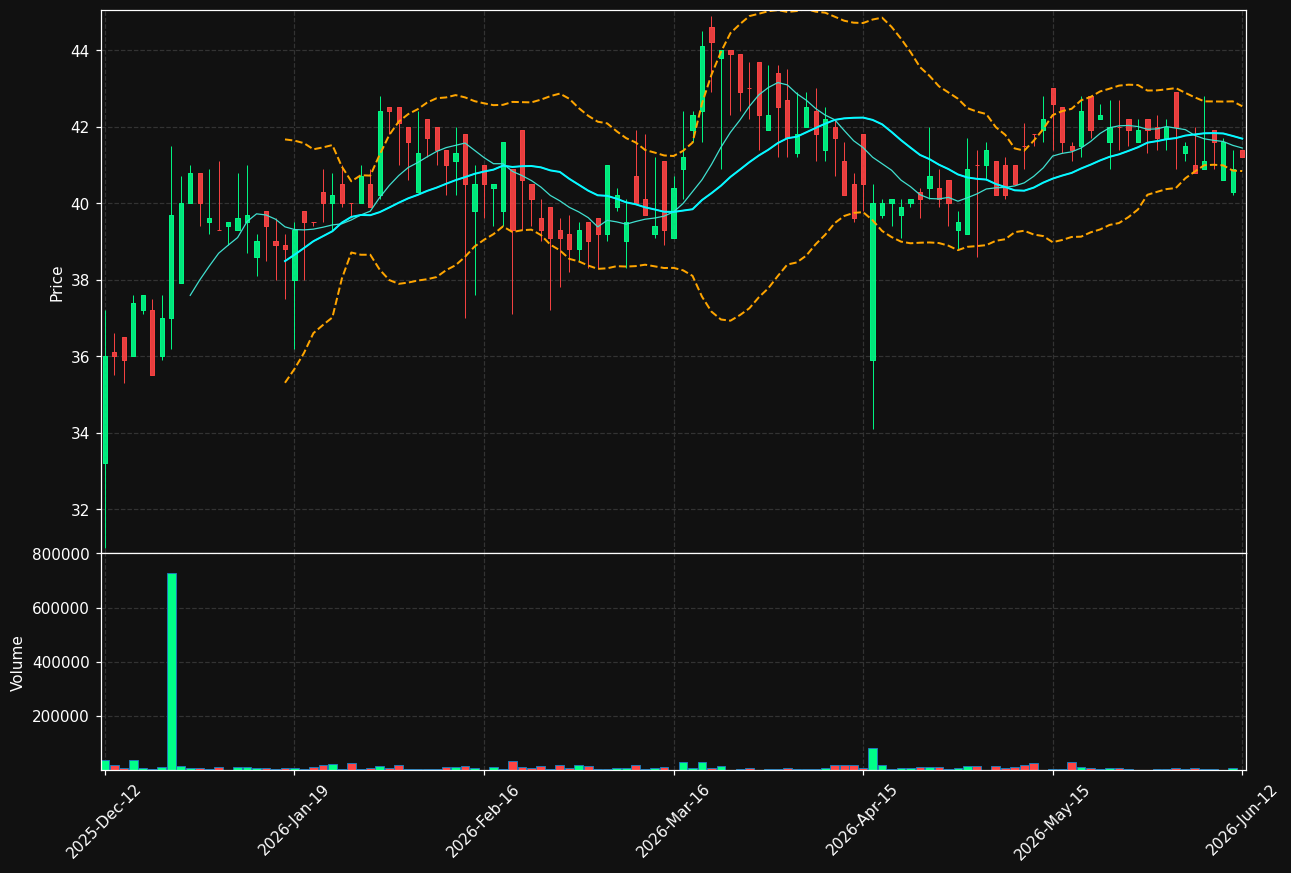Click the 2026-Mar-16 date label
Screen dimensions: 1291x873
[x=673, y=821]
